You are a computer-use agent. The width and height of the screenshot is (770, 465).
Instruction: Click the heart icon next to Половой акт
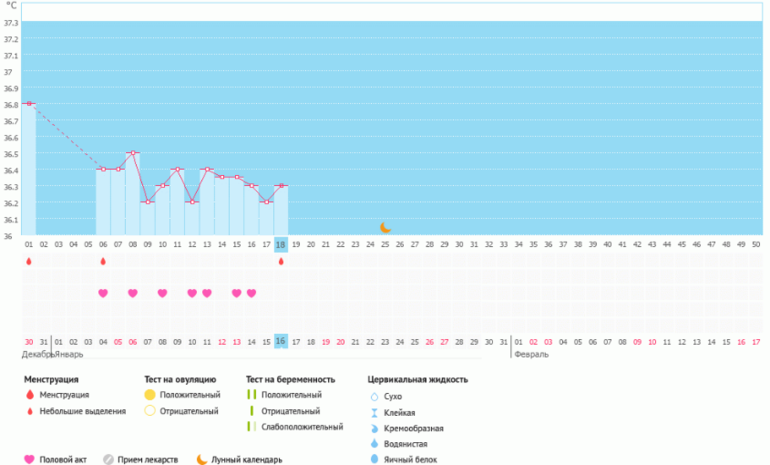(30, 460)
